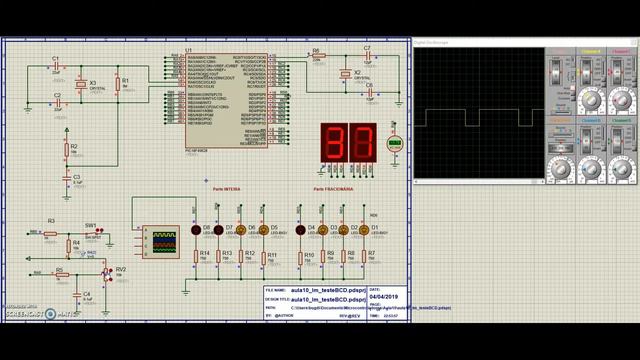Click the 'Parte INTEIRA' label
This screenshot has width=640, height=360.
tap(227, 189)
